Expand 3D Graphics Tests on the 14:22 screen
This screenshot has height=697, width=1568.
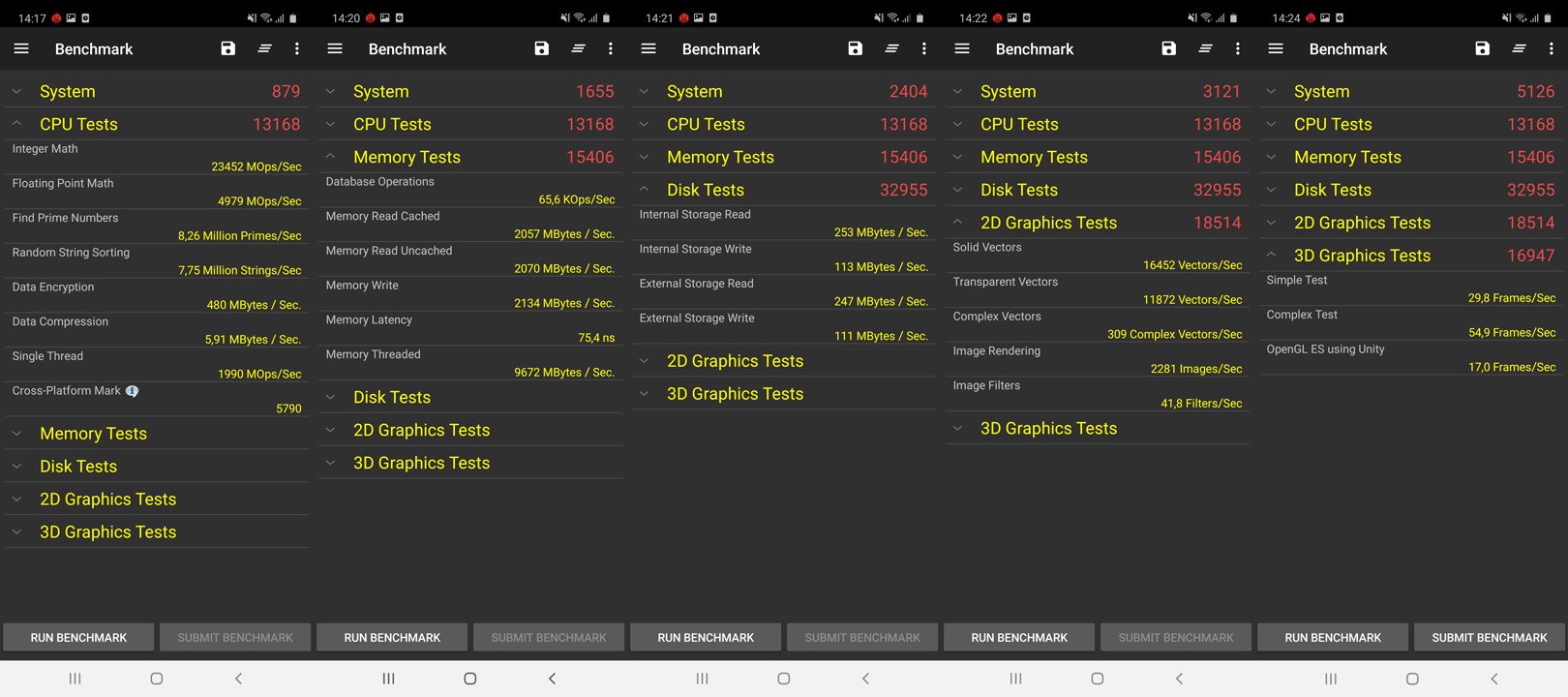coord(1098,428)
